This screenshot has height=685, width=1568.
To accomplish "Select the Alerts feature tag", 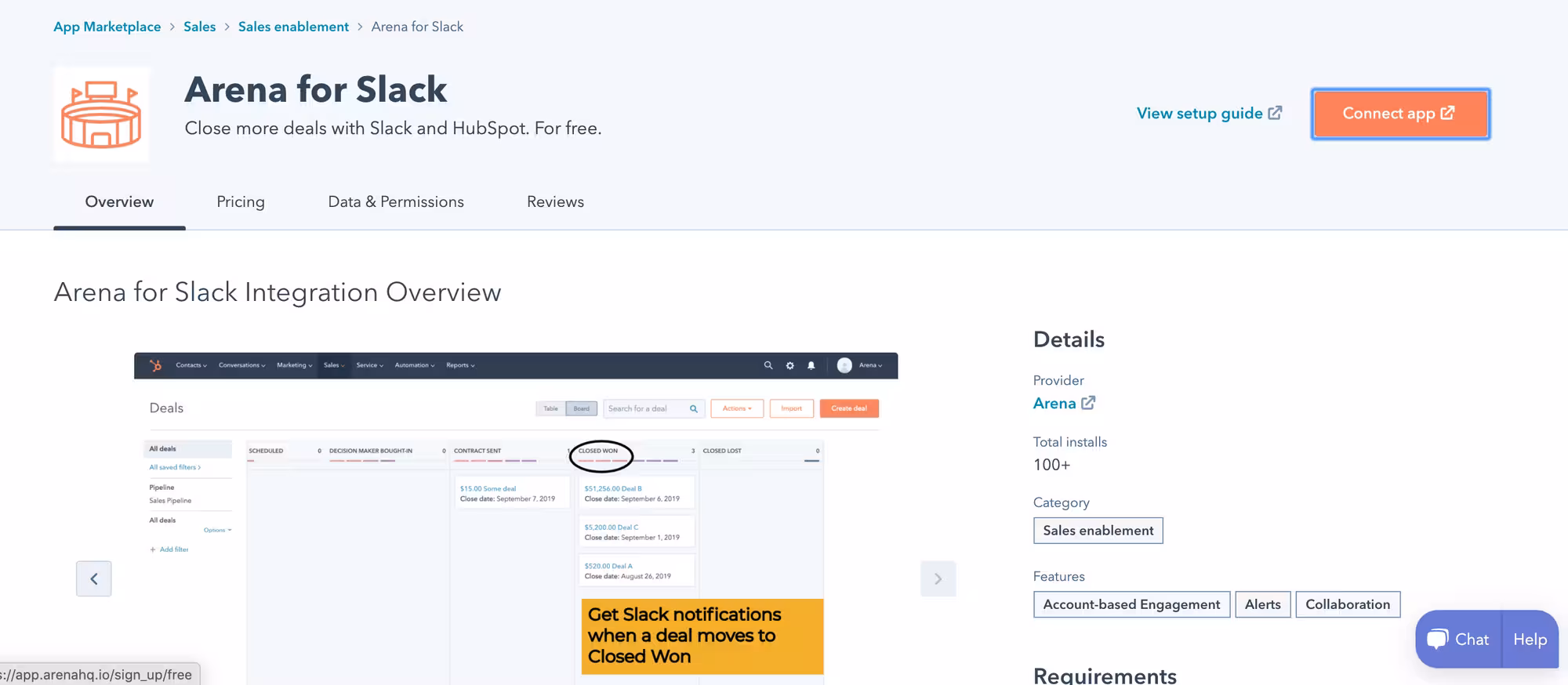I will [1263, 604].
